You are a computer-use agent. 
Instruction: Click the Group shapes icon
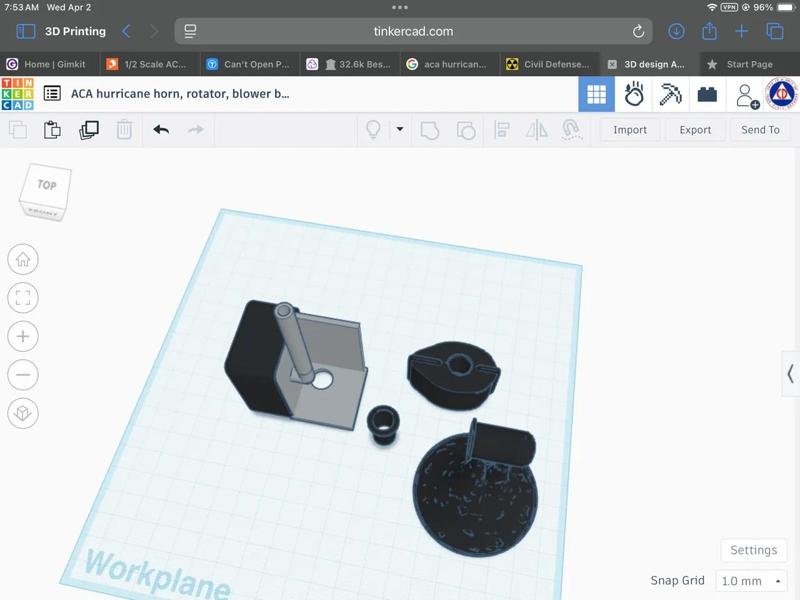pos(430,131)
